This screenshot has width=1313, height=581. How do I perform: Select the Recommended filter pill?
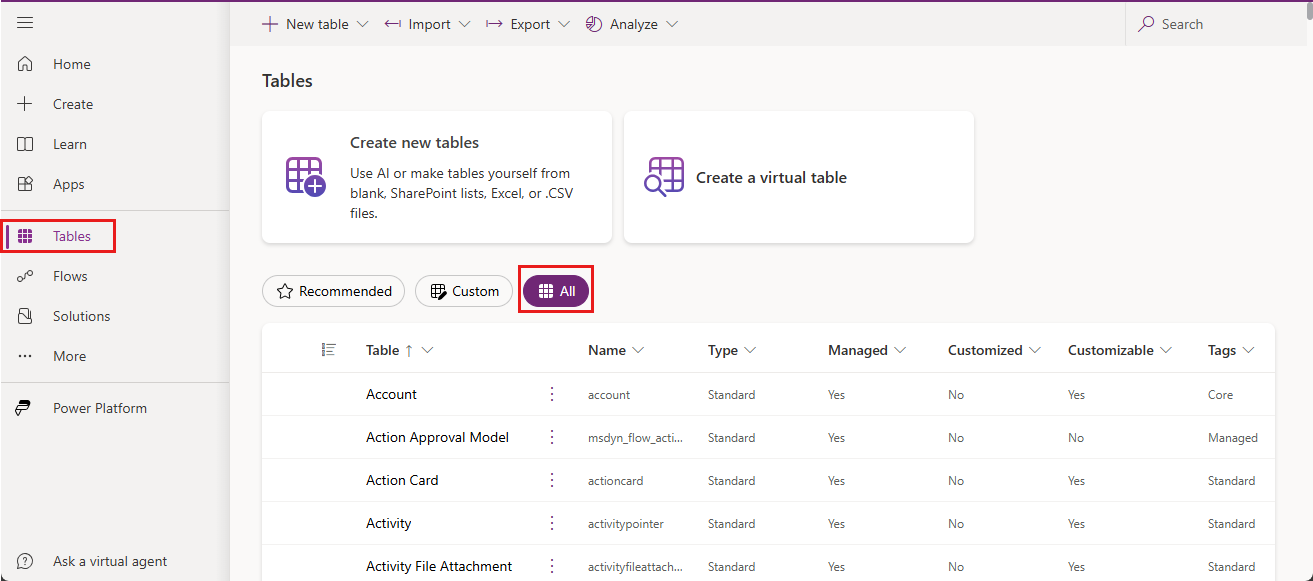[333, 291]
